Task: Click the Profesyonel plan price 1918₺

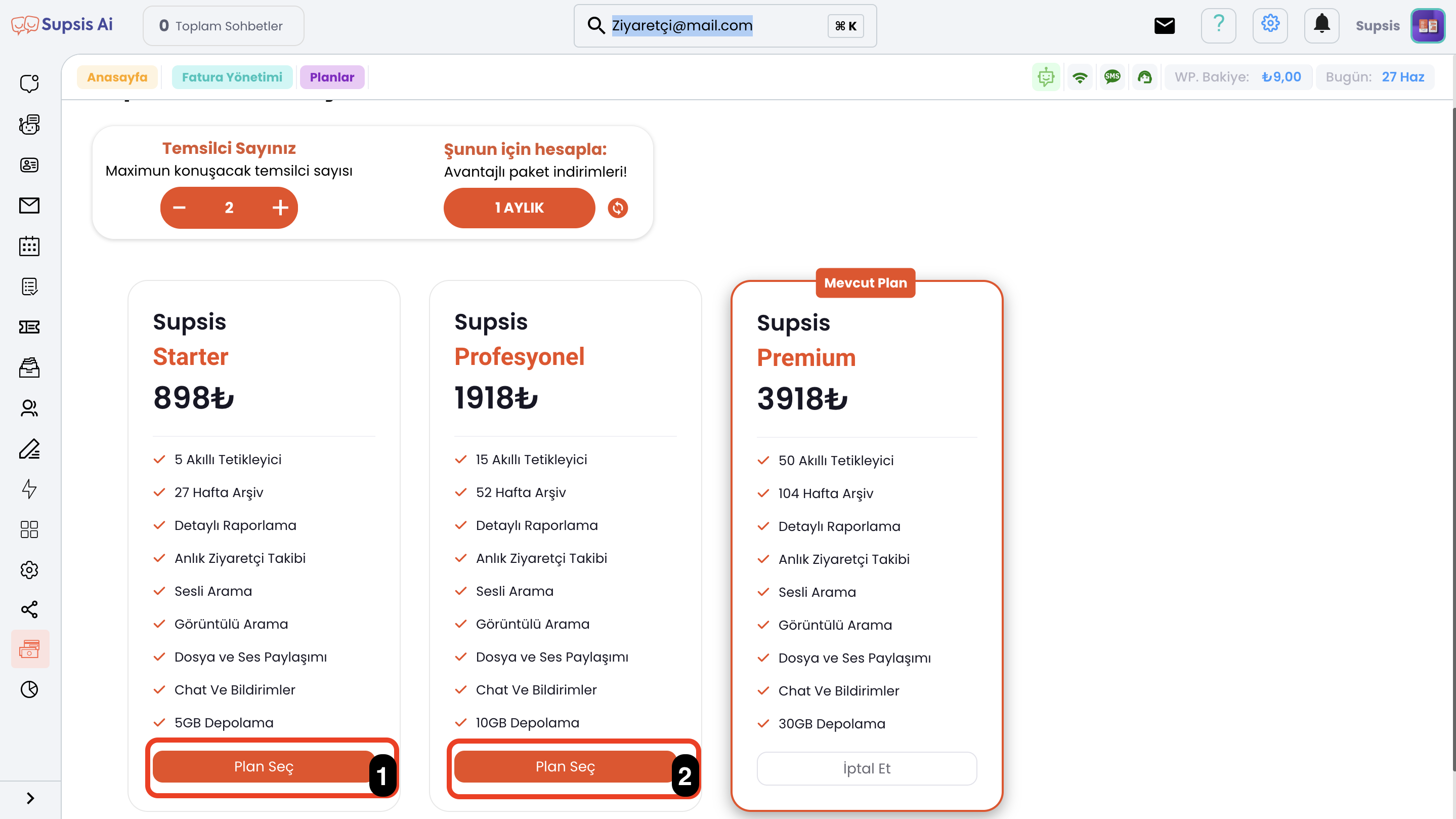Action: click(x=496, y=398)
